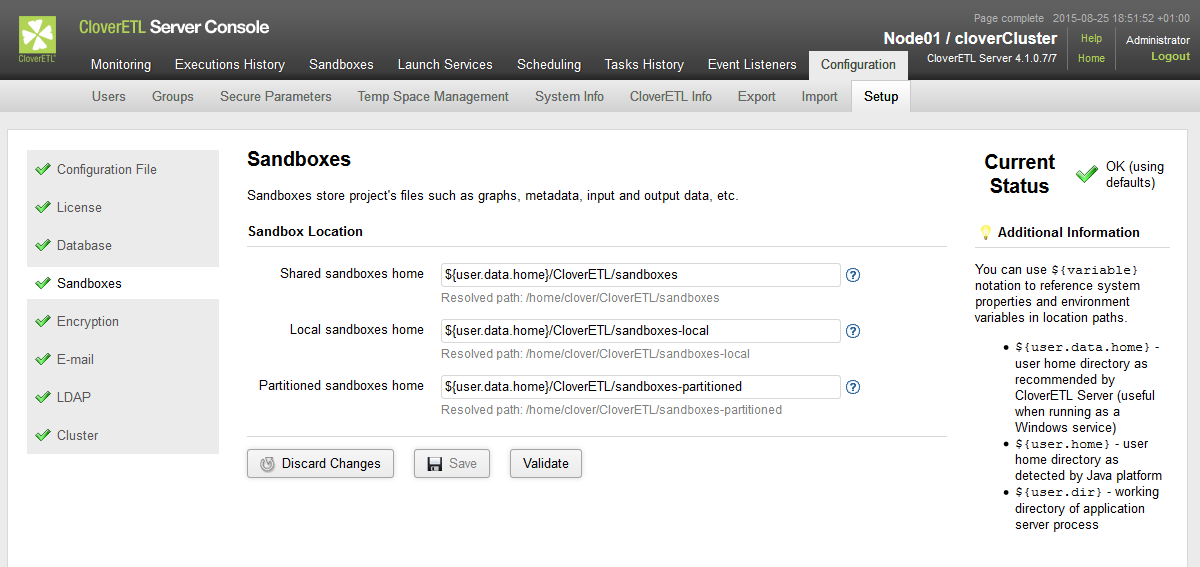
Task: Click the Validate button
Action: tap(546, 464)
